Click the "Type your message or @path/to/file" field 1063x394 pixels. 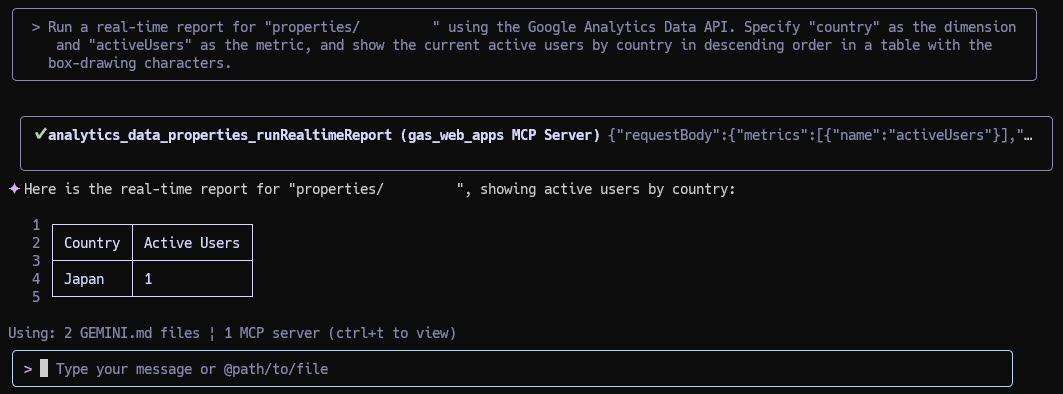pos(513,369)
